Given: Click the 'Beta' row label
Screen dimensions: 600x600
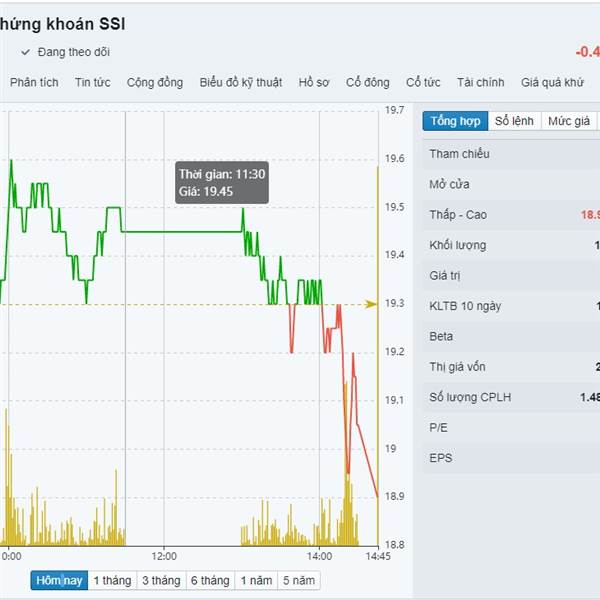Looking at the screenshot, I should click(441, 336).
